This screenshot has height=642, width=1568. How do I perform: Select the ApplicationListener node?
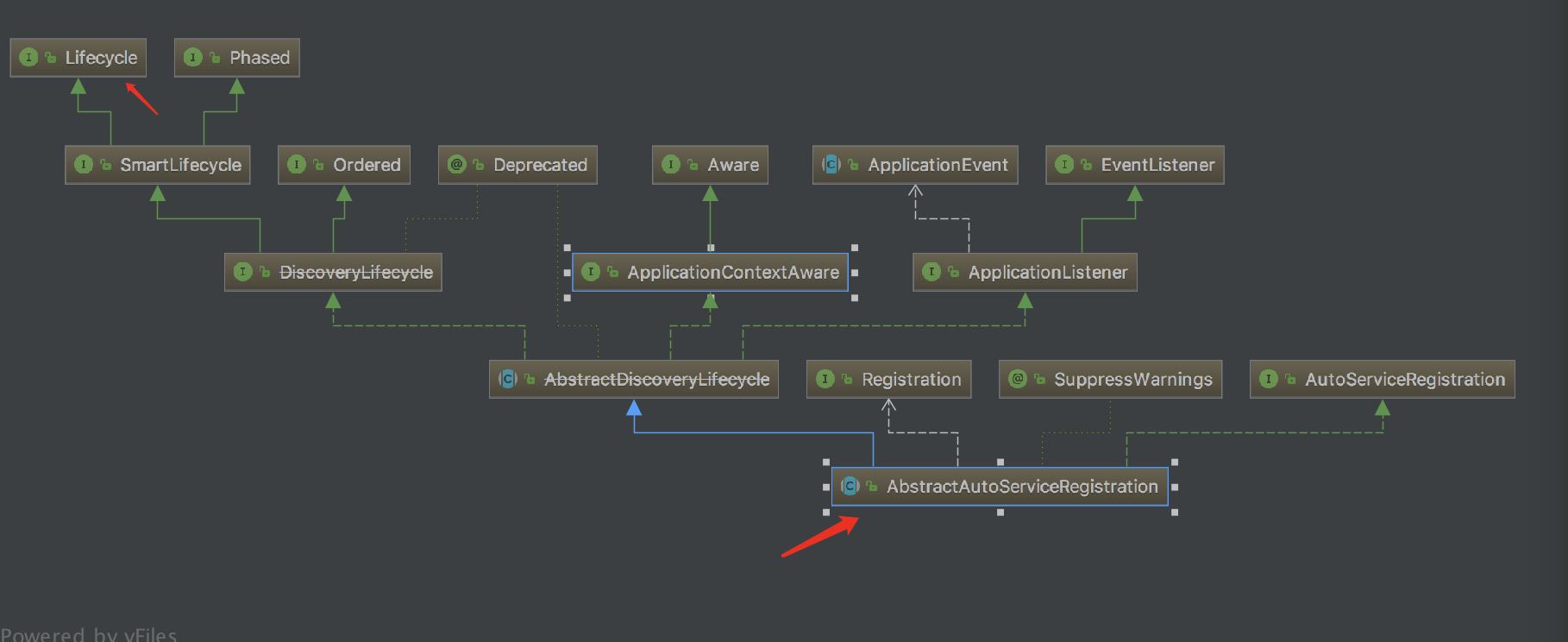[1025, 272]
